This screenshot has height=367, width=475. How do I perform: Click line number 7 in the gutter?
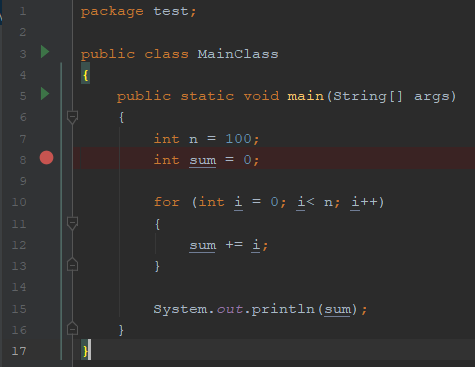point(23,139)
